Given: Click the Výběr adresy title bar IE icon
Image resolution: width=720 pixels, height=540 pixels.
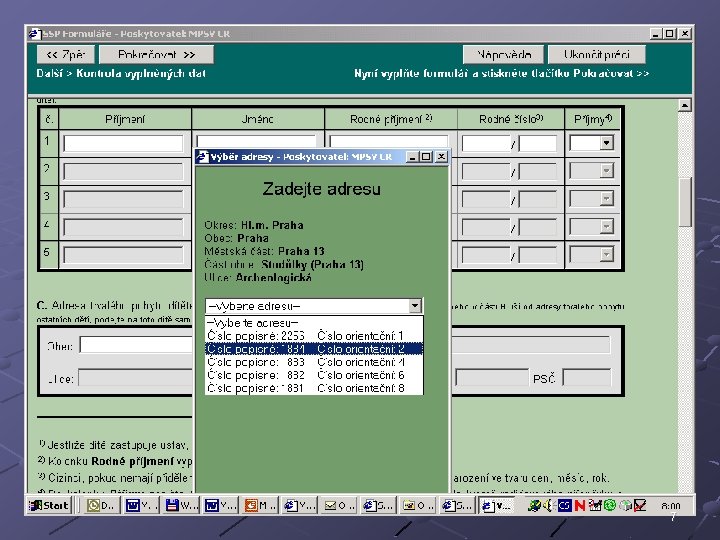Looking at the screenshot, I should pyautogui.click(x=202, y=157).
